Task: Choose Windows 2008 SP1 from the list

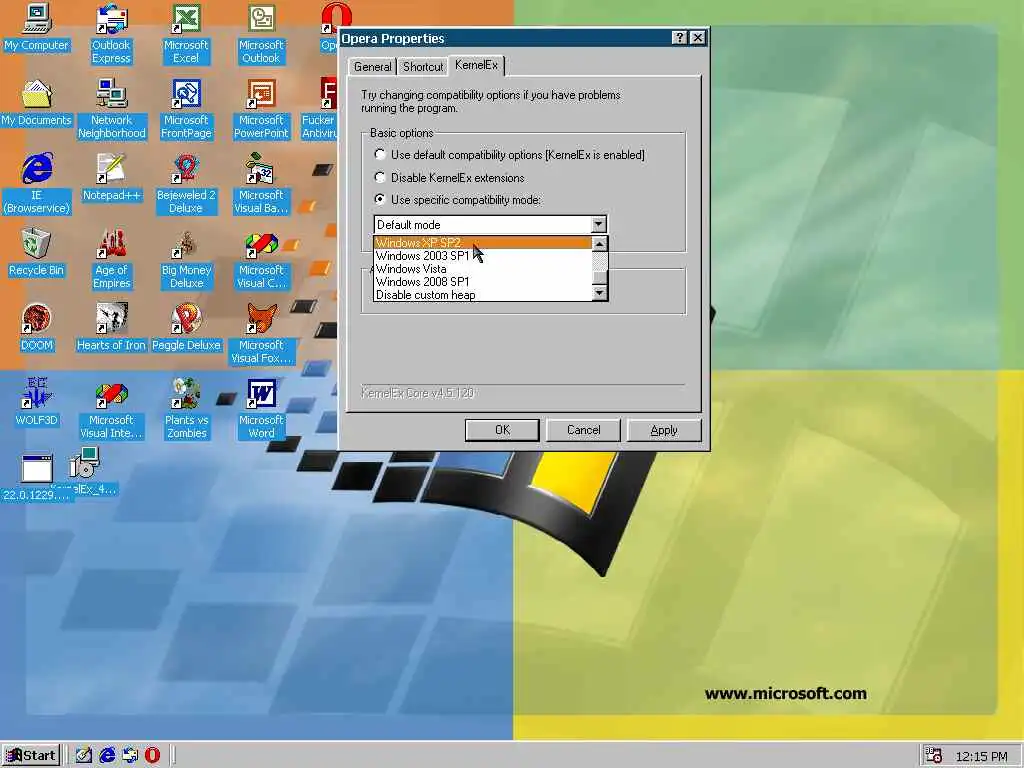Action: pos(483,282)
